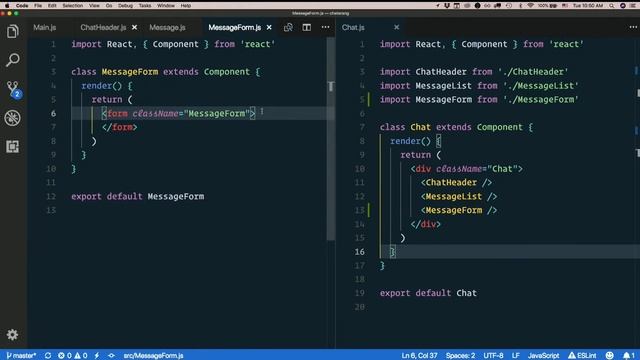Show warnings count in status bar

pos(81,356)
